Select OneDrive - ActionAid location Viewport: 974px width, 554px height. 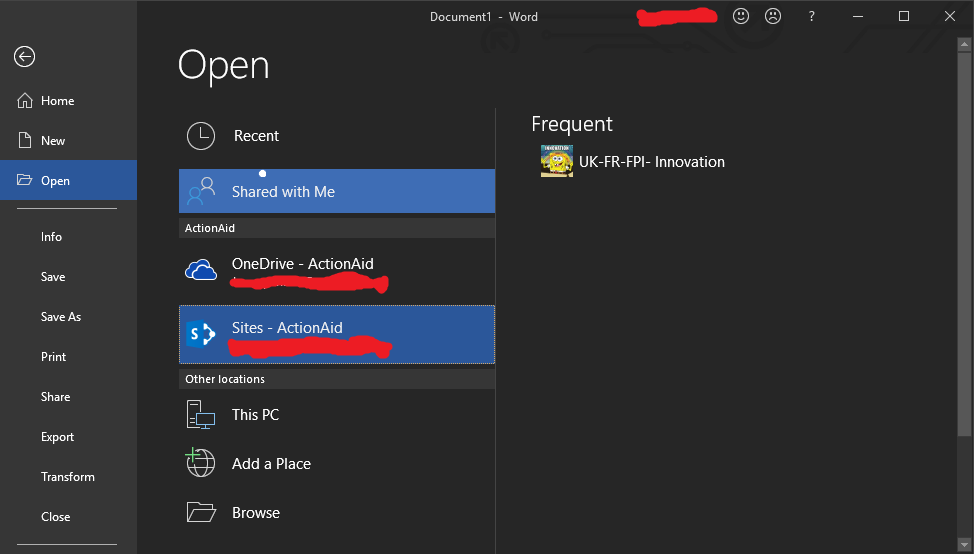(x=337, y=271)
